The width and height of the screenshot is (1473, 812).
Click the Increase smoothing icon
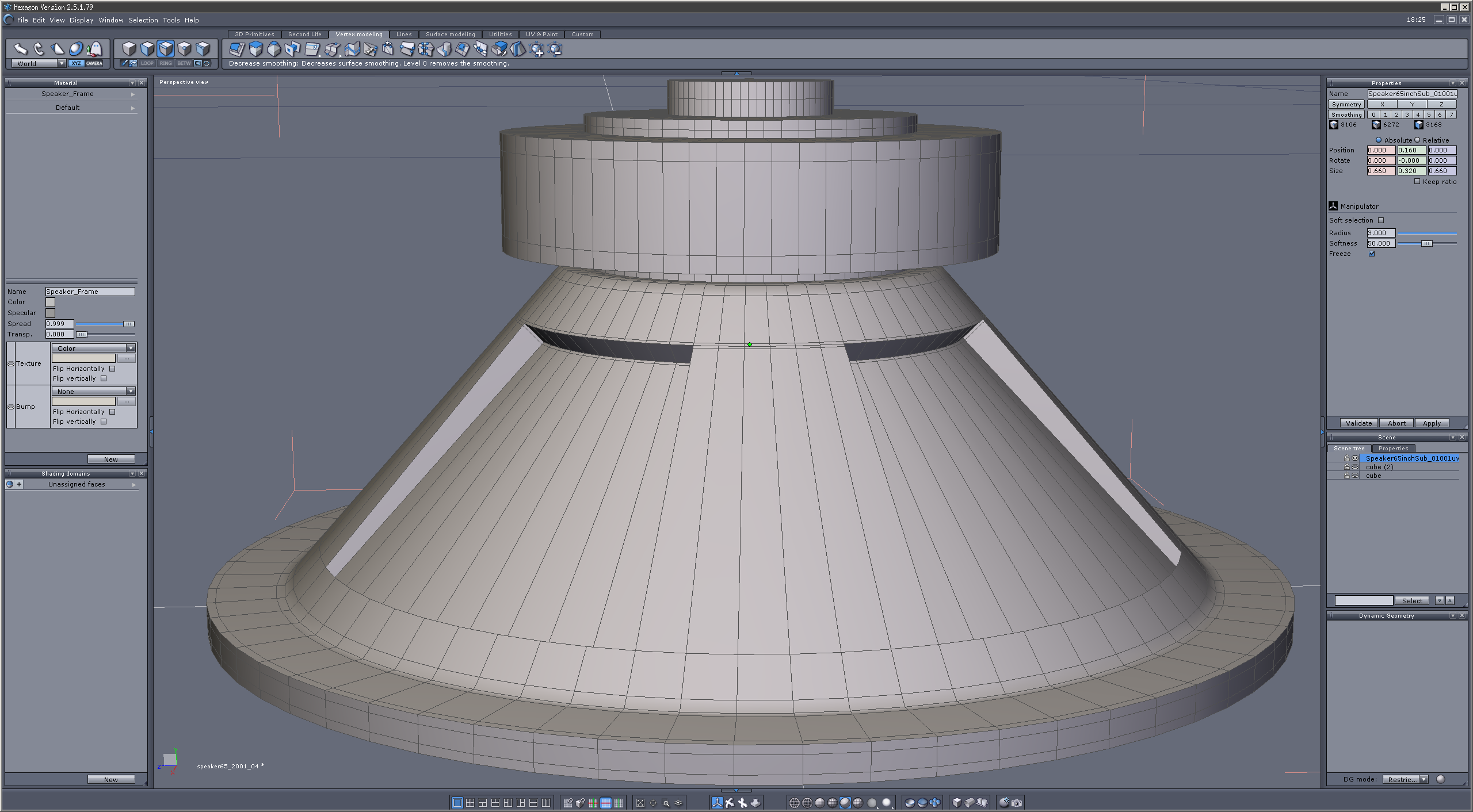tap(536, 49)
